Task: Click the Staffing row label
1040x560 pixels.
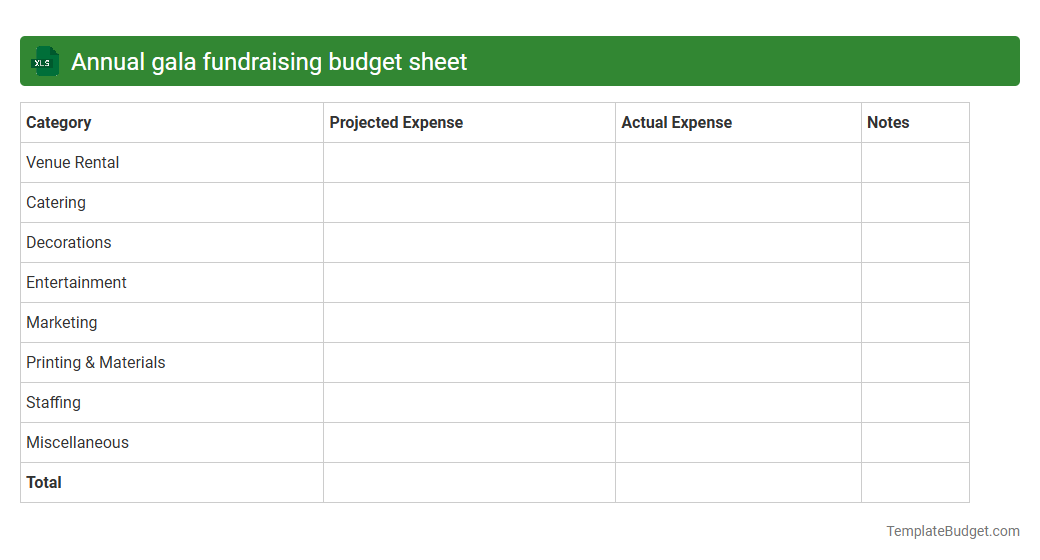Action: [53, 403]
